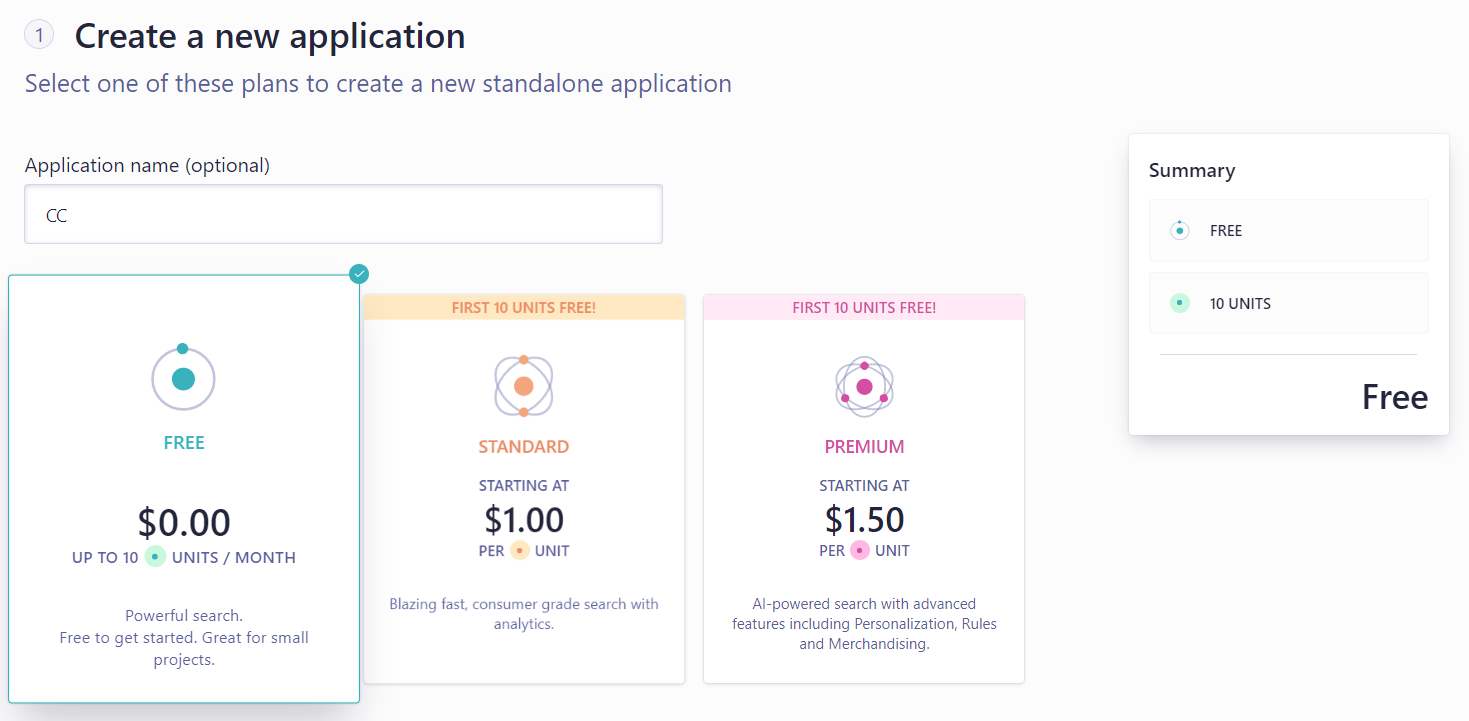Viewport: 1469px width, 721px height.
Task: Click the FREE icon in Summary panel
Action: click(x=1180, y=230)
